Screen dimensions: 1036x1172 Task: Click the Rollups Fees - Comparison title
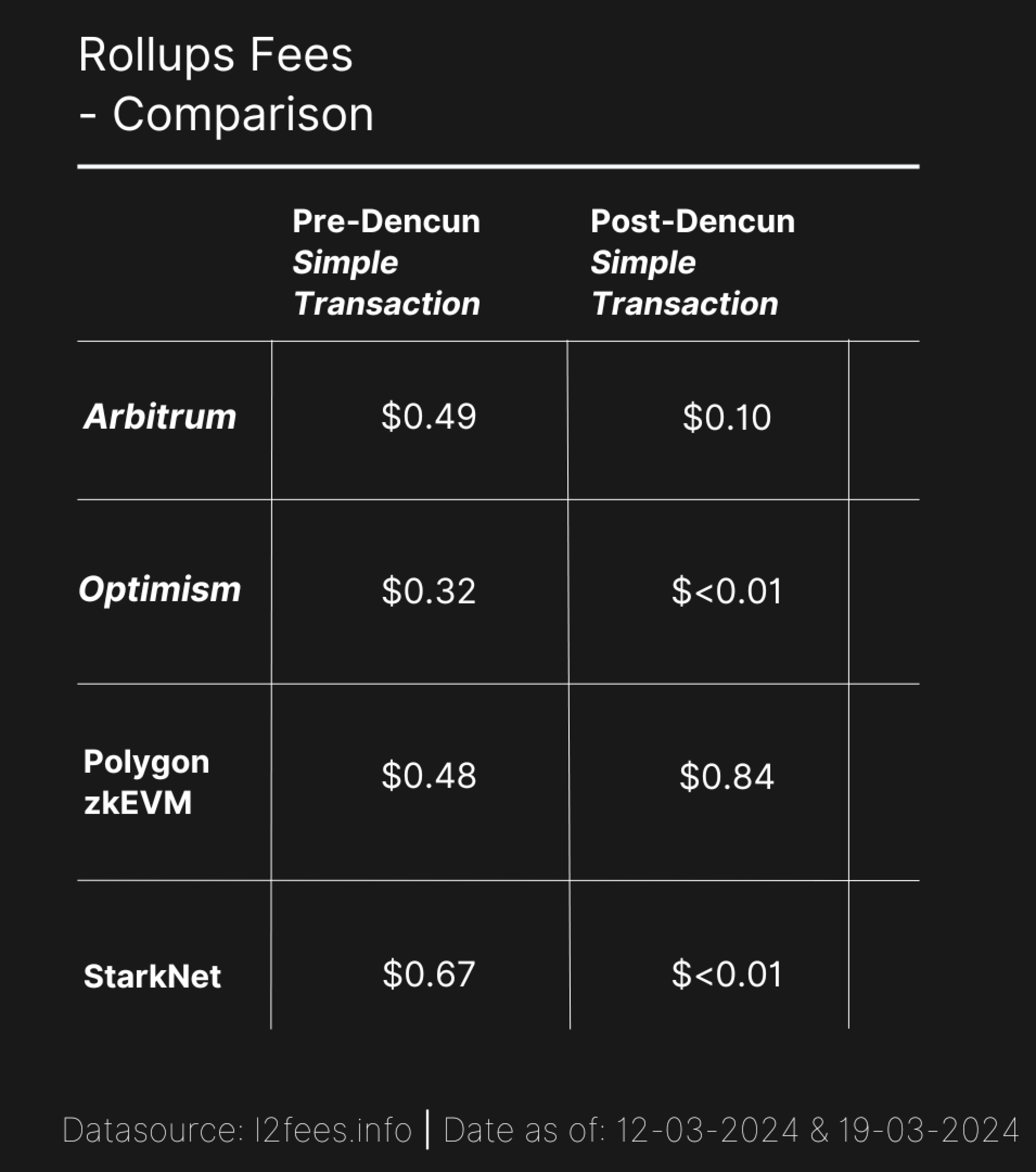point(226,85)
